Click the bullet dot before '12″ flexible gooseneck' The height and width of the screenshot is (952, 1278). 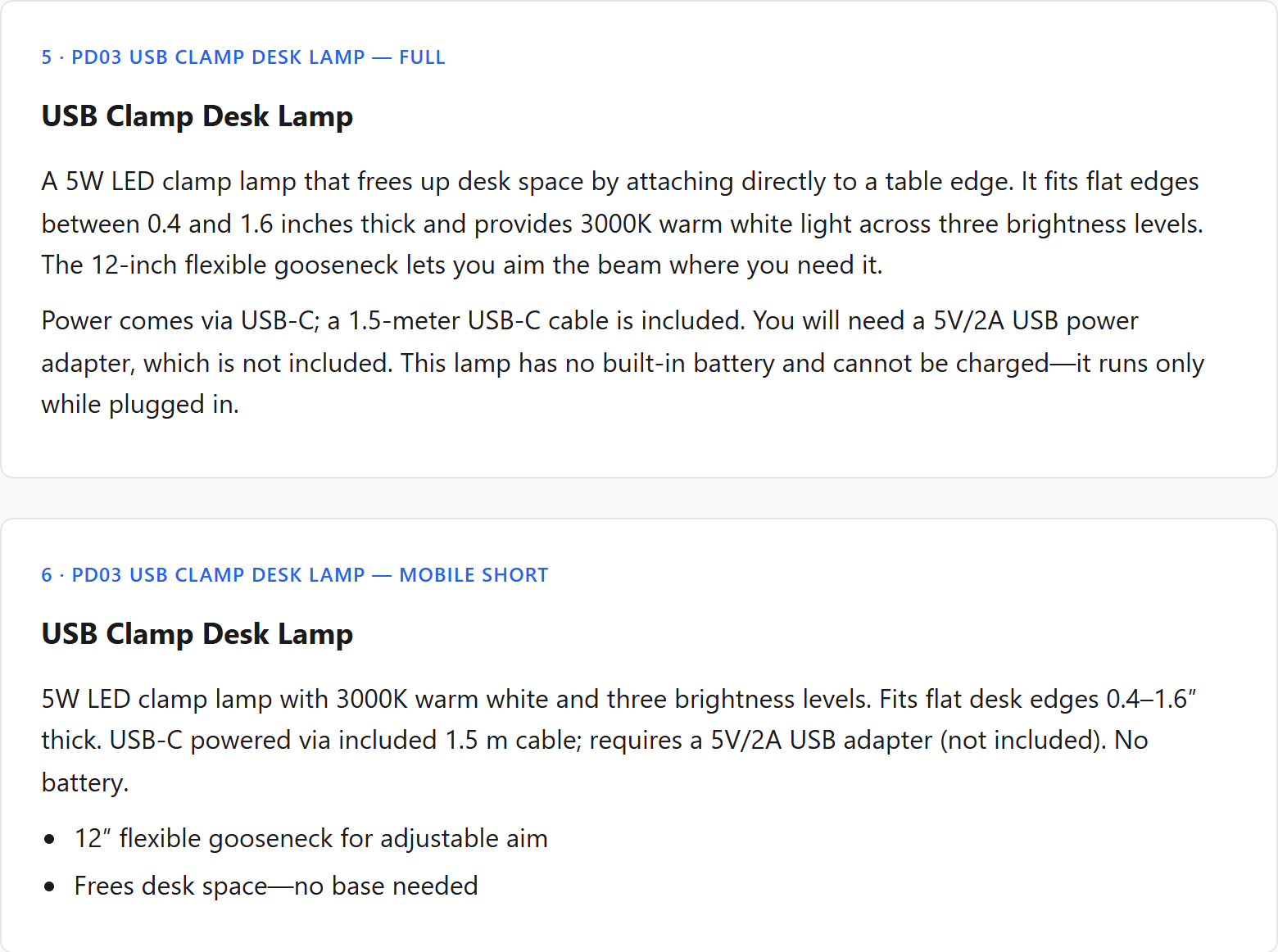pos(50,839)
